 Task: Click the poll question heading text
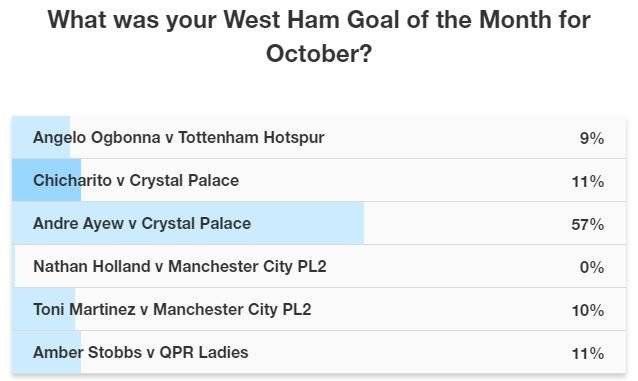coord(319,37)
